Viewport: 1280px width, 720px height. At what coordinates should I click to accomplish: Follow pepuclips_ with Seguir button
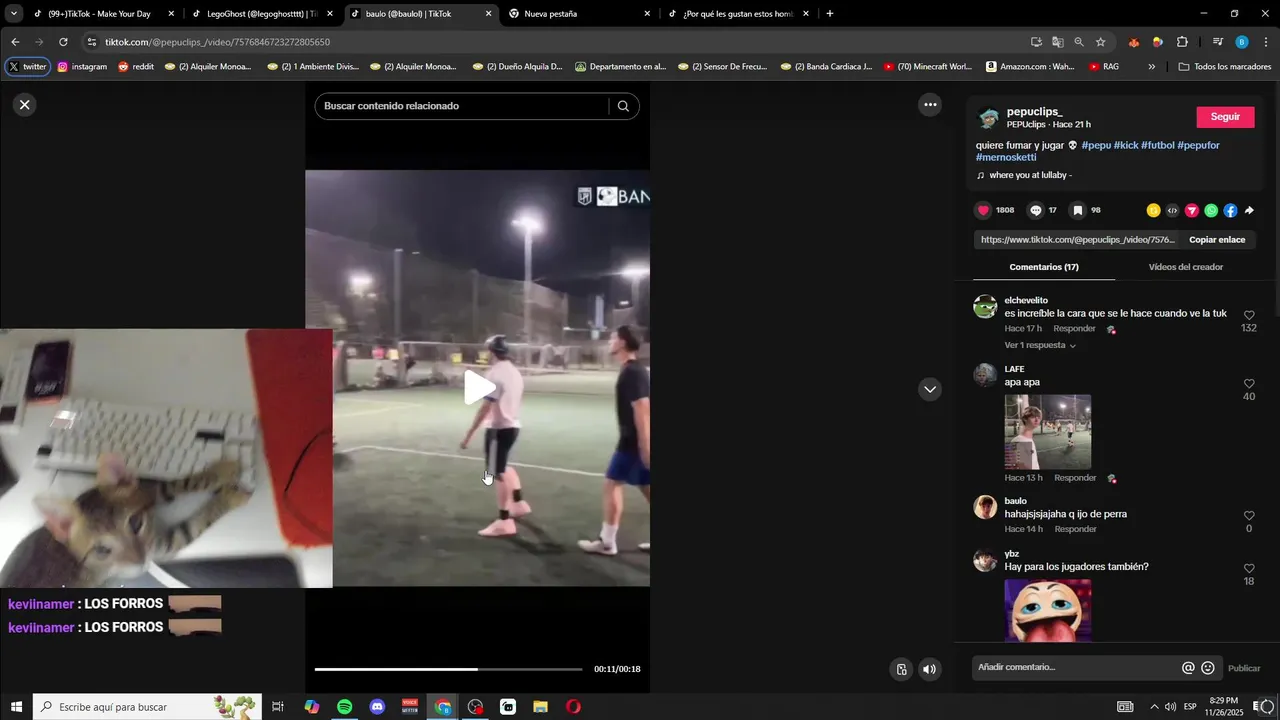pos(1225,117)
